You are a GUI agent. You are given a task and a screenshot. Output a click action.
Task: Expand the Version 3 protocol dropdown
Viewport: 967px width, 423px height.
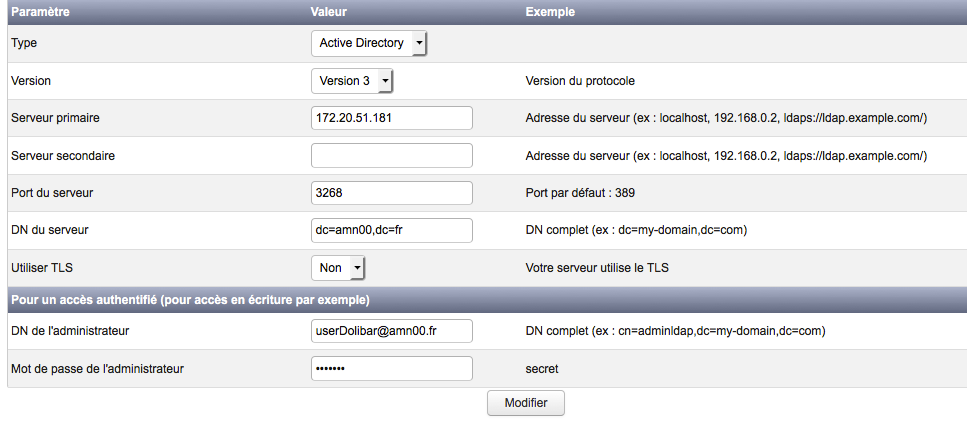coord(352,80)
